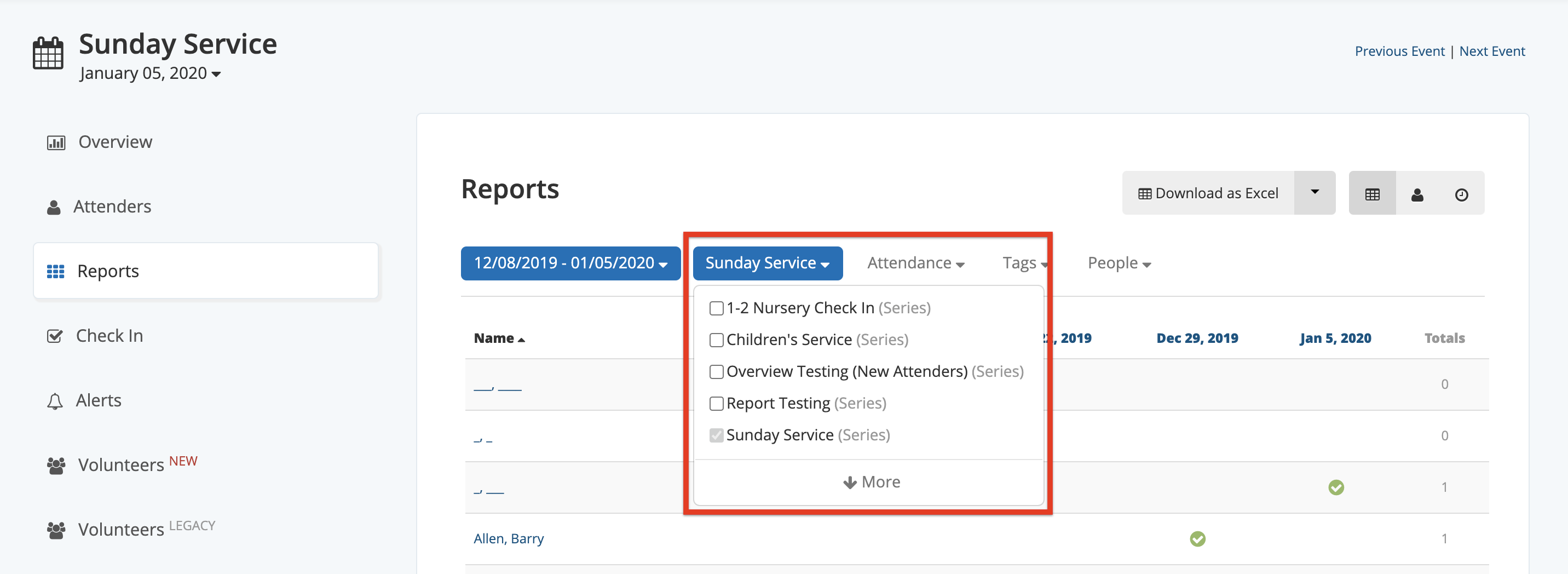This screenshot has height=574, width=1568.
Task: Click More to show more series
Action: 871,483
